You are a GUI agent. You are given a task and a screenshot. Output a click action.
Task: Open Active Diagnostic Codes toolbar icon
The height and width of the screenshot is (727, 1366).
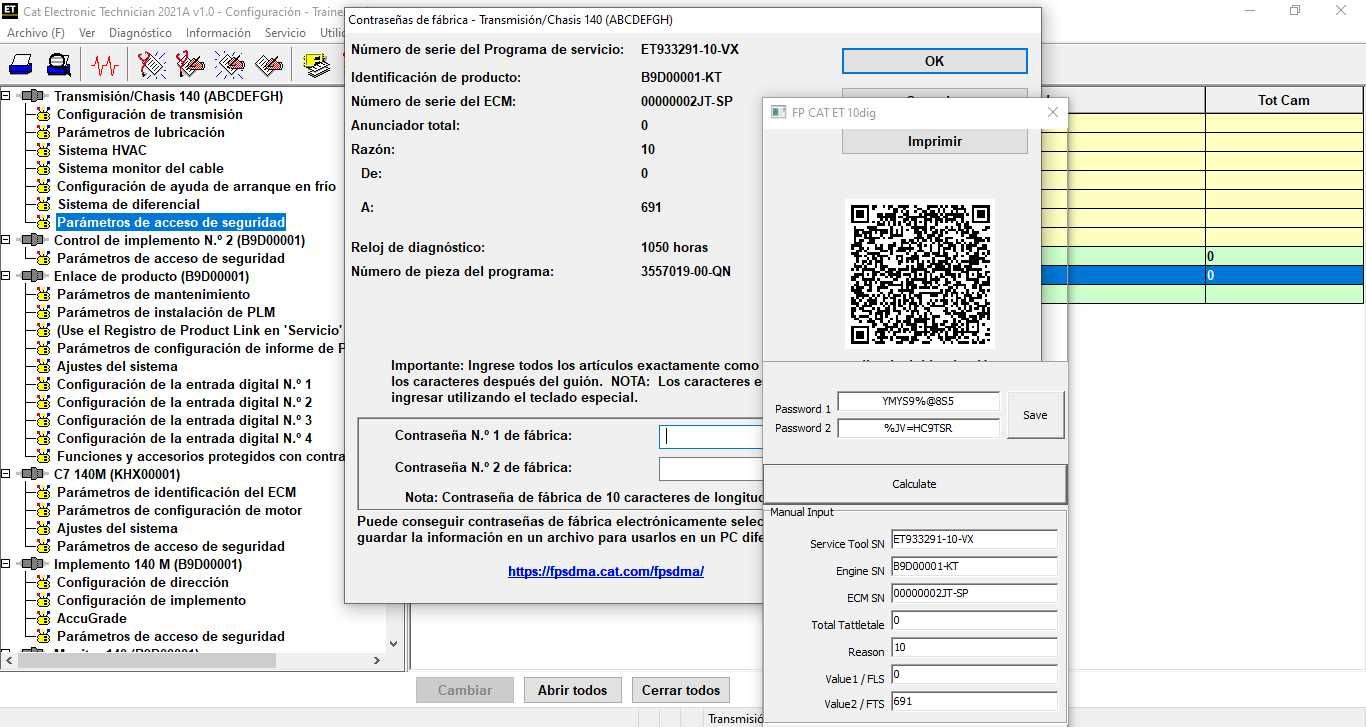151,66
